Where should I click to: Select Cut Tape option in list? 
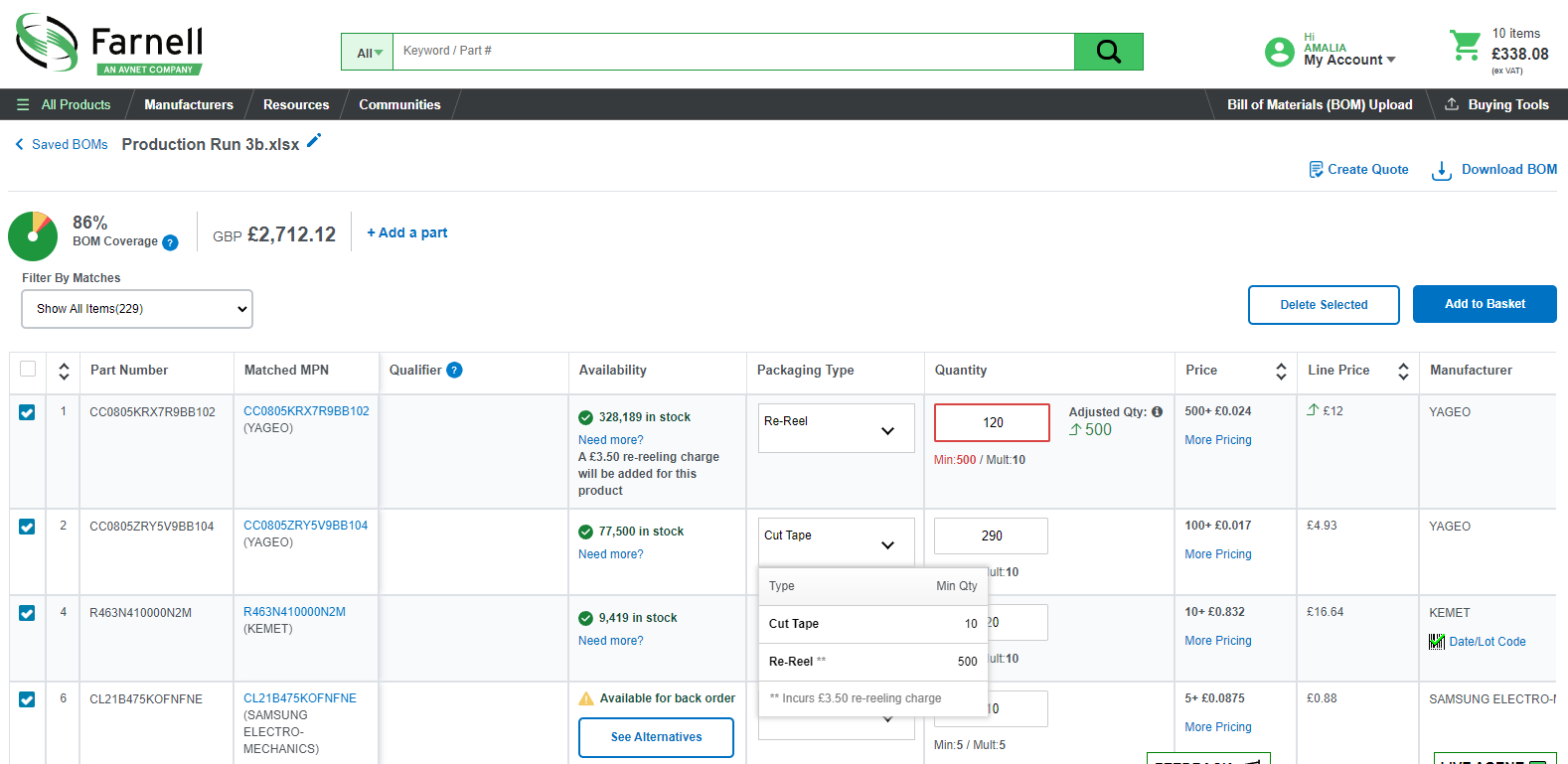click(873, 624)
